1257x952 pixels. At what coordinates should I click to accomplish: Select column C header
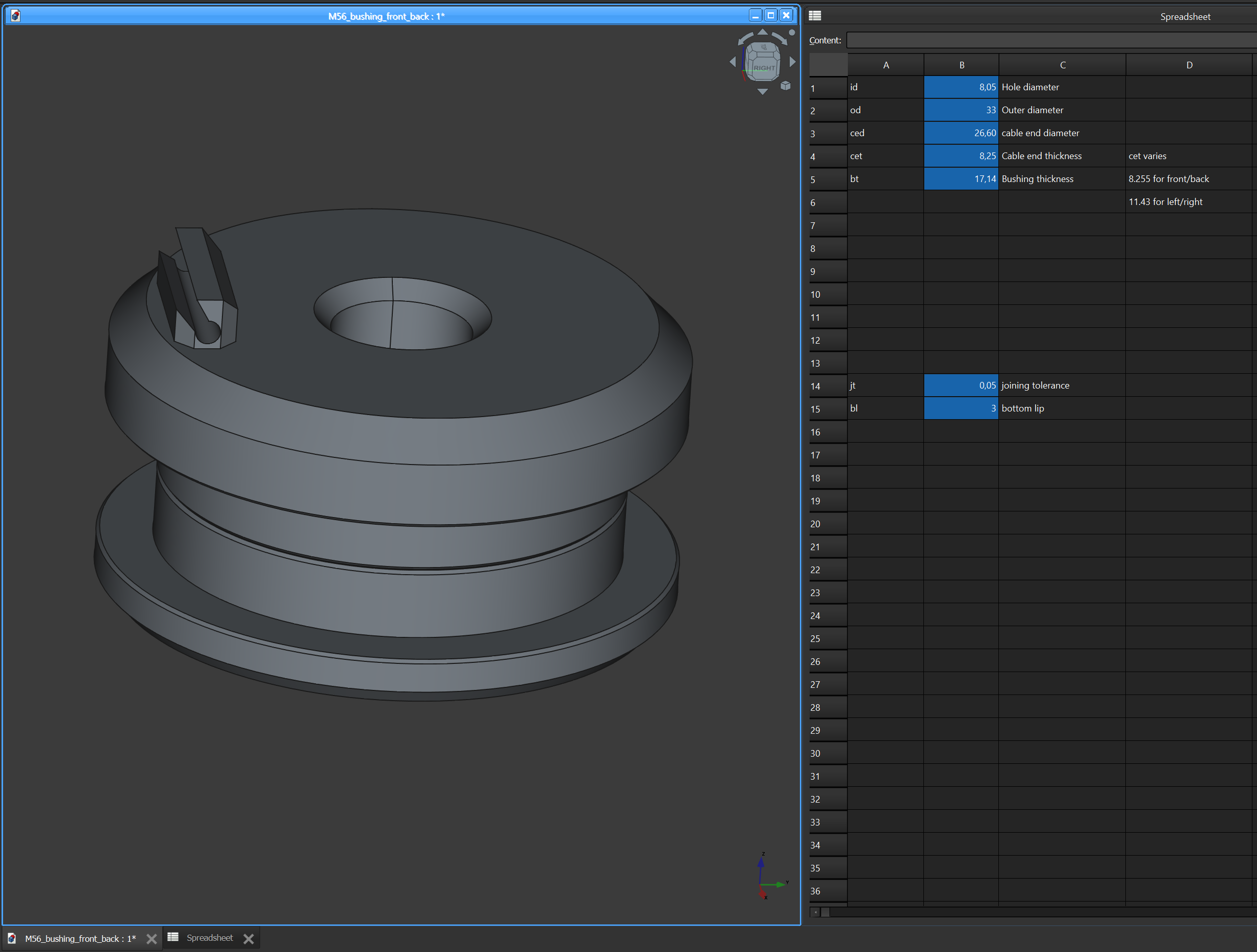(x=1063, y=65)
